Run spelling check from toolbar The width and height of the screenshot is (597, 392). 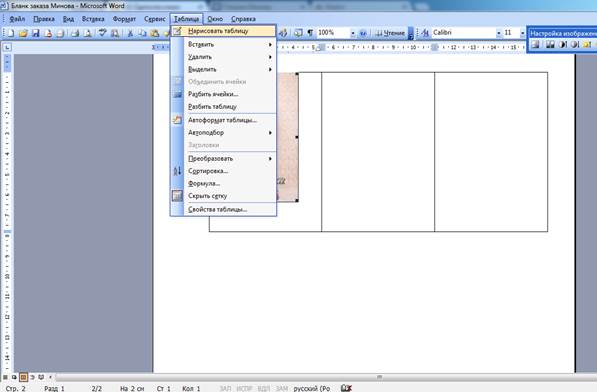(102, 33)
